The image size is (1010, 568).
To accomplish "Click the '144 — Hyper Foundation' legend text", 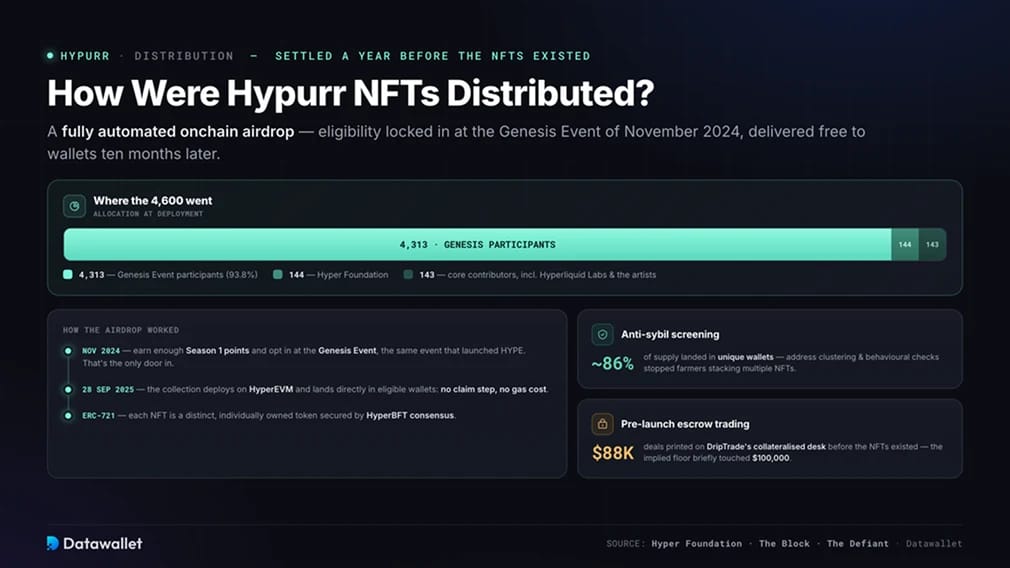I will (x=339, y=275).
